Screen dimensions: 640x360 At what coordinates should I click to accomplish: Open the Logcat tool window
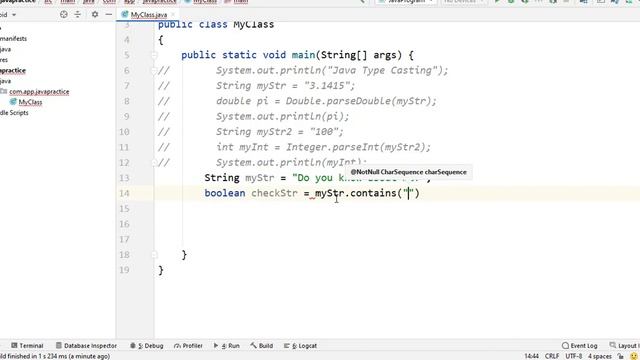coord(300,346)
